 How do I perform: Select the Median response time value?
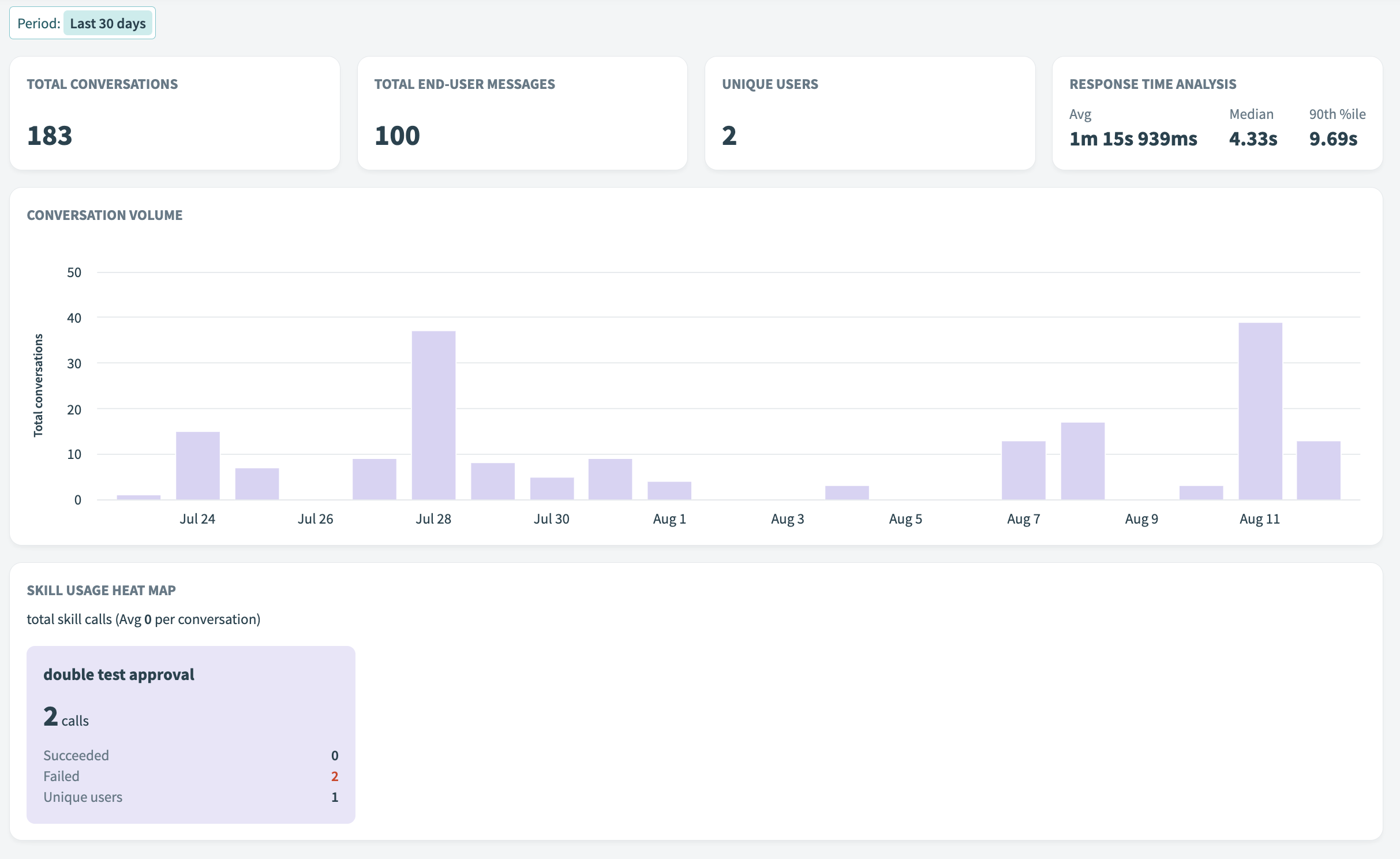1252,139
